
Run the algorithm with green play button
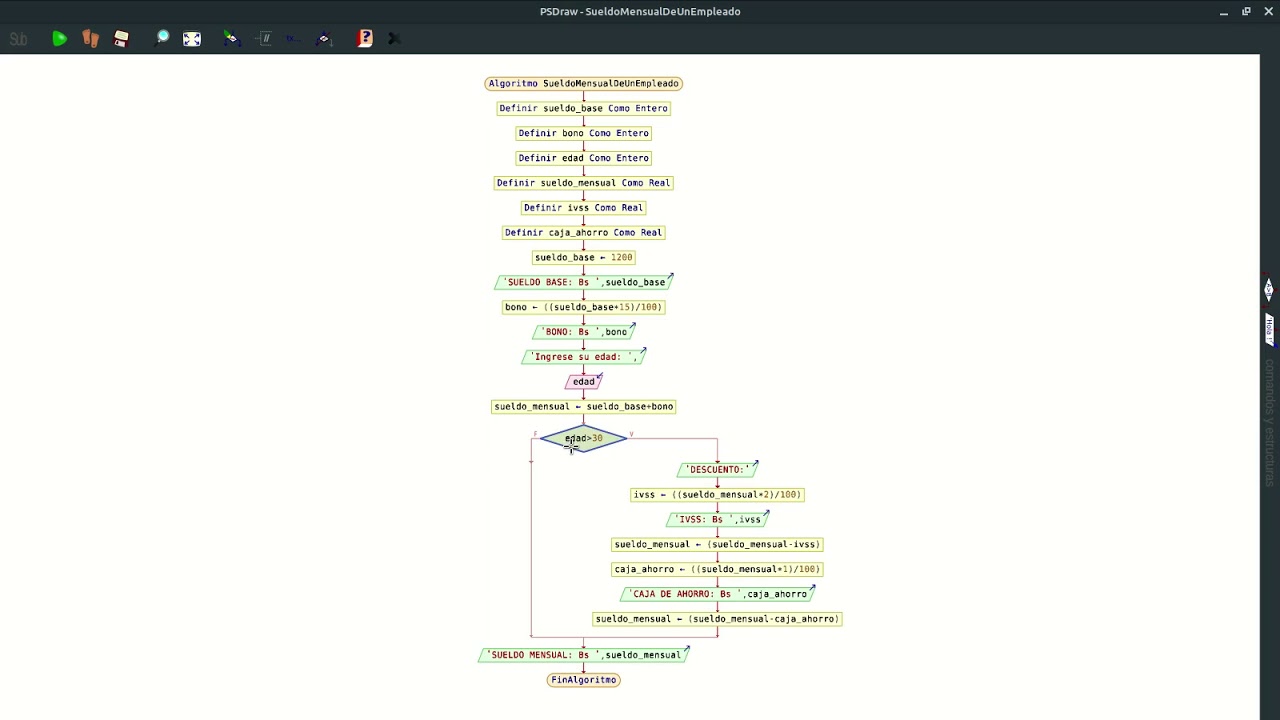(60, 39)
